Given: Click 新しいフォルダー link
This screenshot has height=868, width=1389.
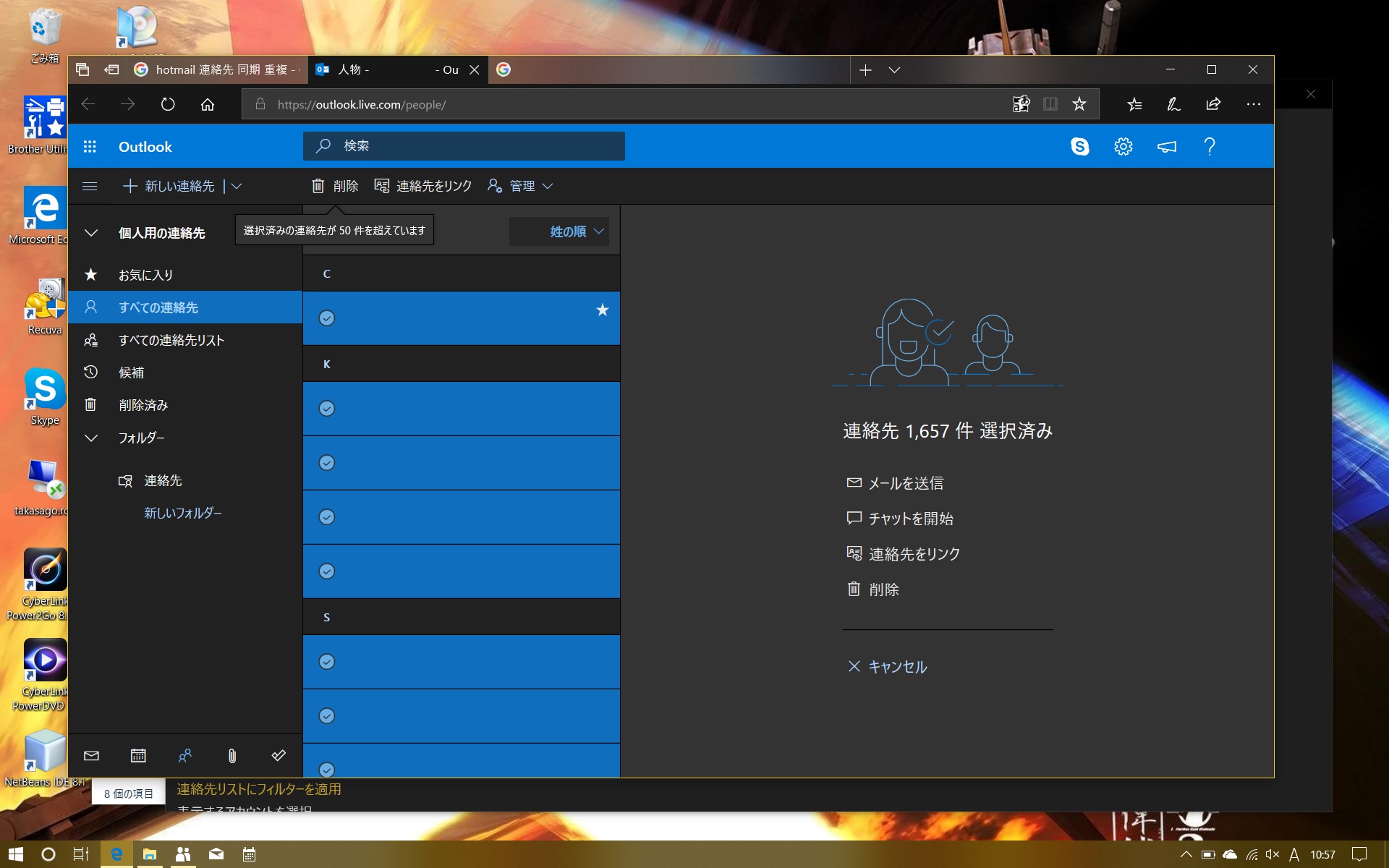Looking at the screenshot, I should 183,513.
